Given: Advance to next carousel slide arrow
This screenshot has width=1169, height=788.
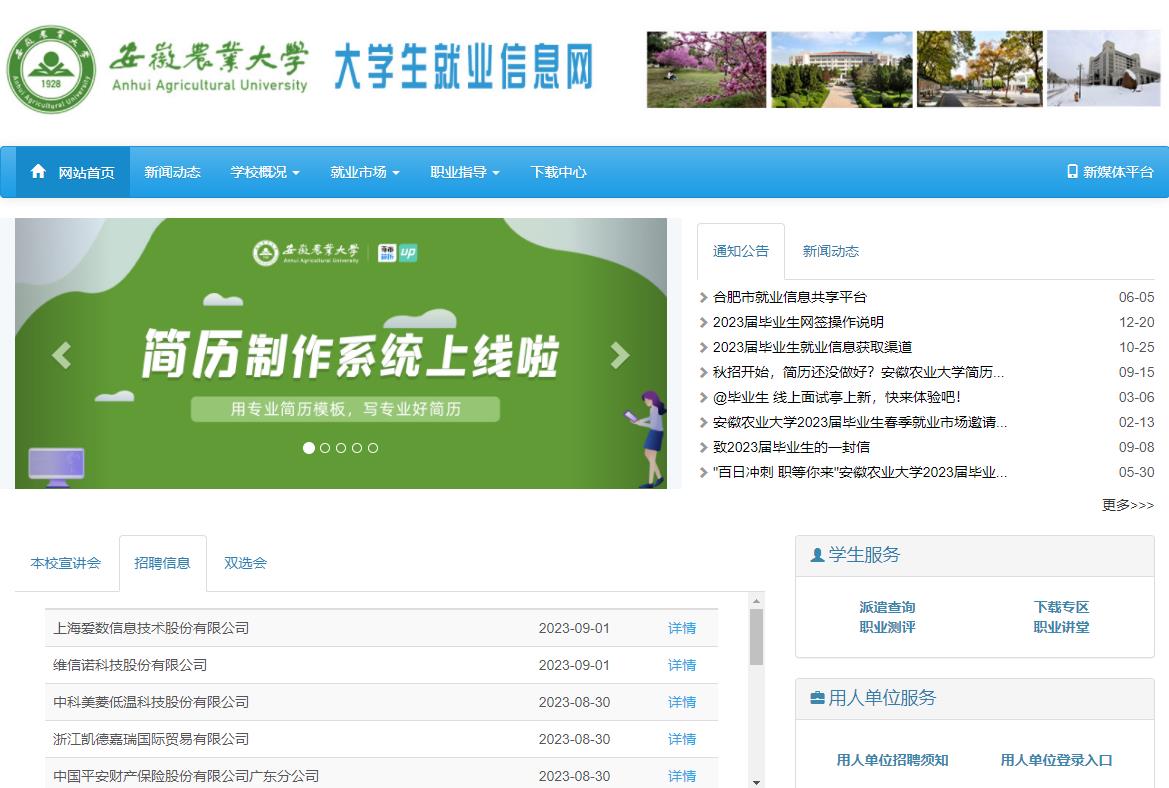Looking at the screenshot, I should click(x=620, y=355).
